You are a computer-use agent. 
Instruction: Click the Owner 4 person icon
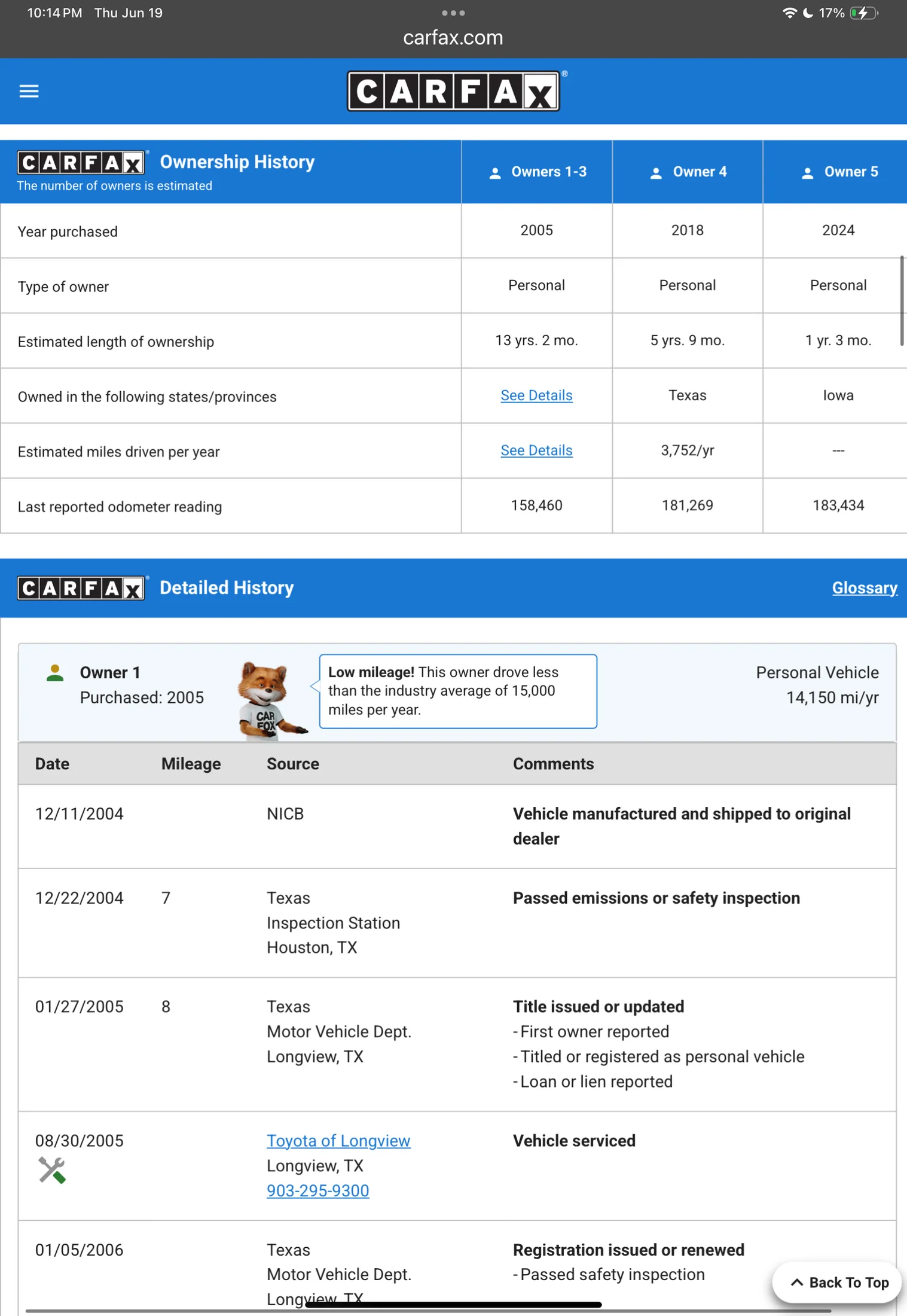[656, 173]
